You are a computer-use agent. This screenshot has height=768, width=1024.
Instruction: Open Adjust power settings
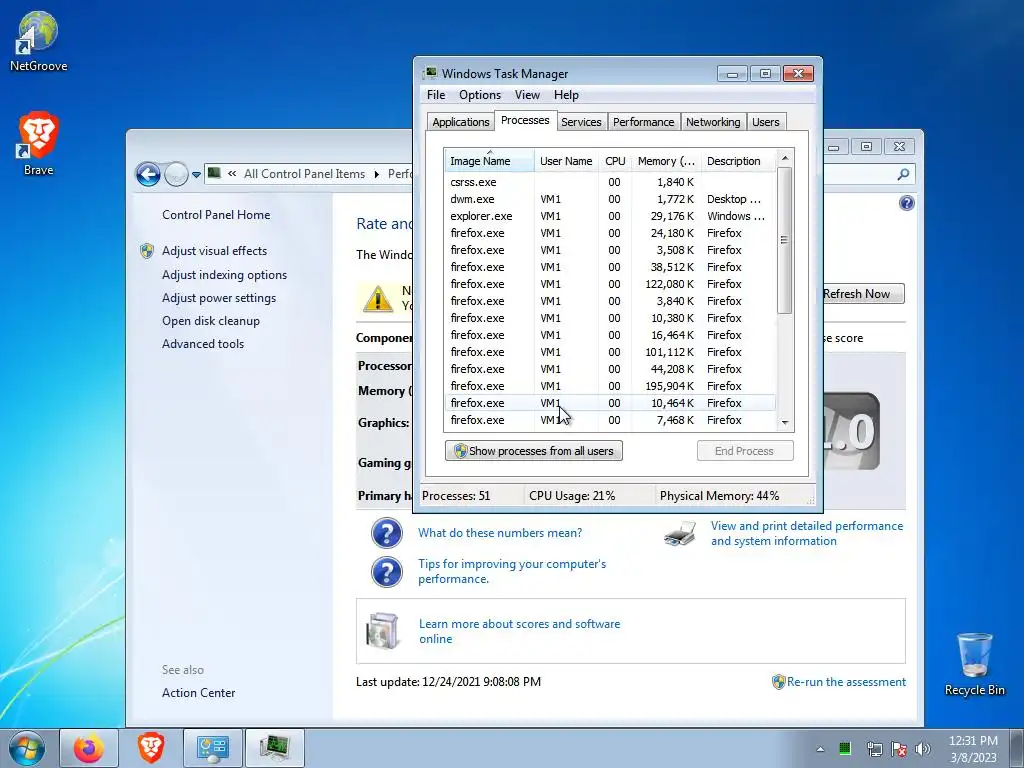point(219,298)
